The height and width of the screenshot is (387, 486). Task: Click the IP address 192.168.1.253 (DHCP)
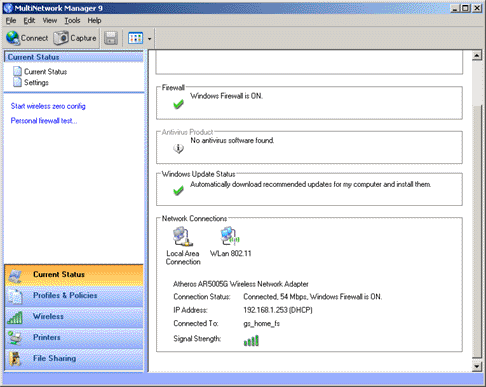click(x=278, y=310)
